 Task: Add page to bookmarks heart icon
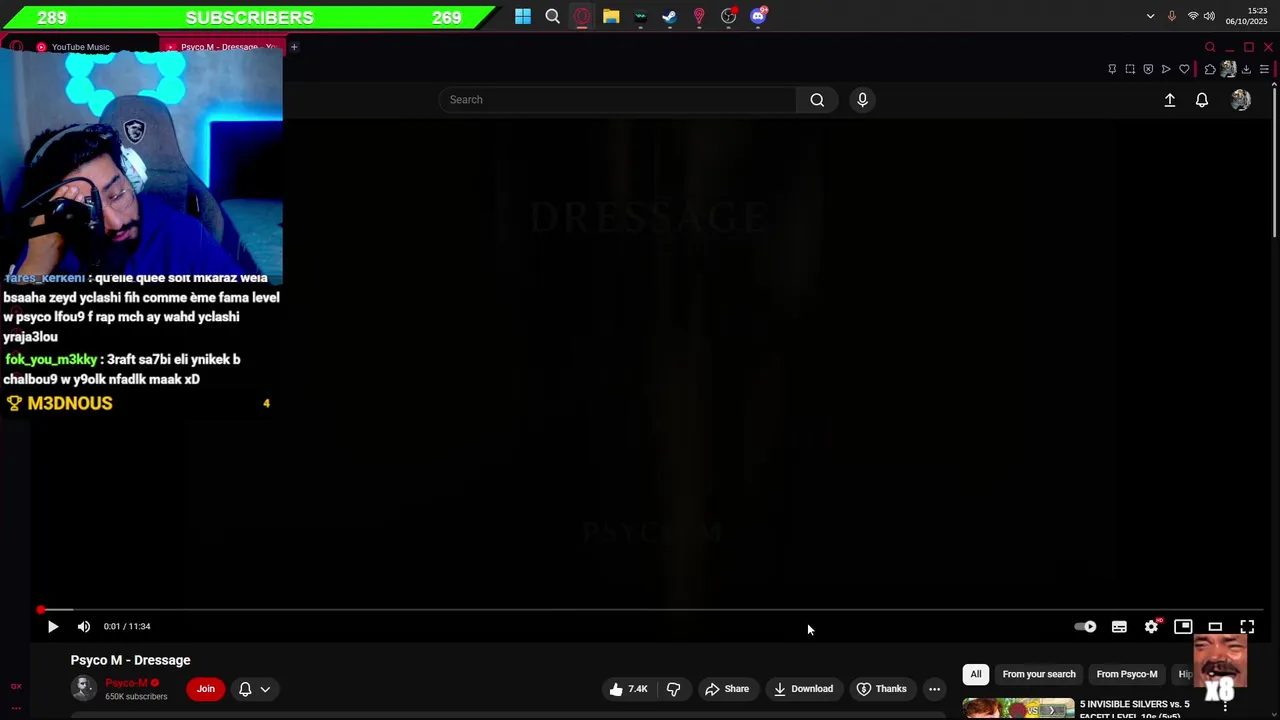(x=1184, y=69)
